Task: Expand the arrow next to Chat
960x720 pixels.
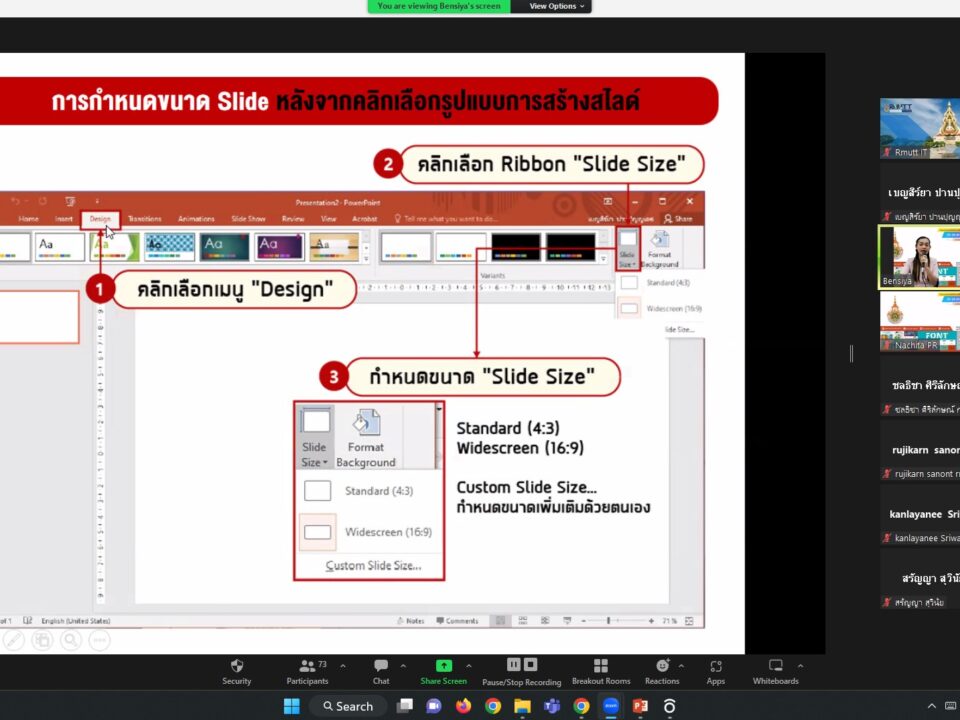Action: (403, 666)
